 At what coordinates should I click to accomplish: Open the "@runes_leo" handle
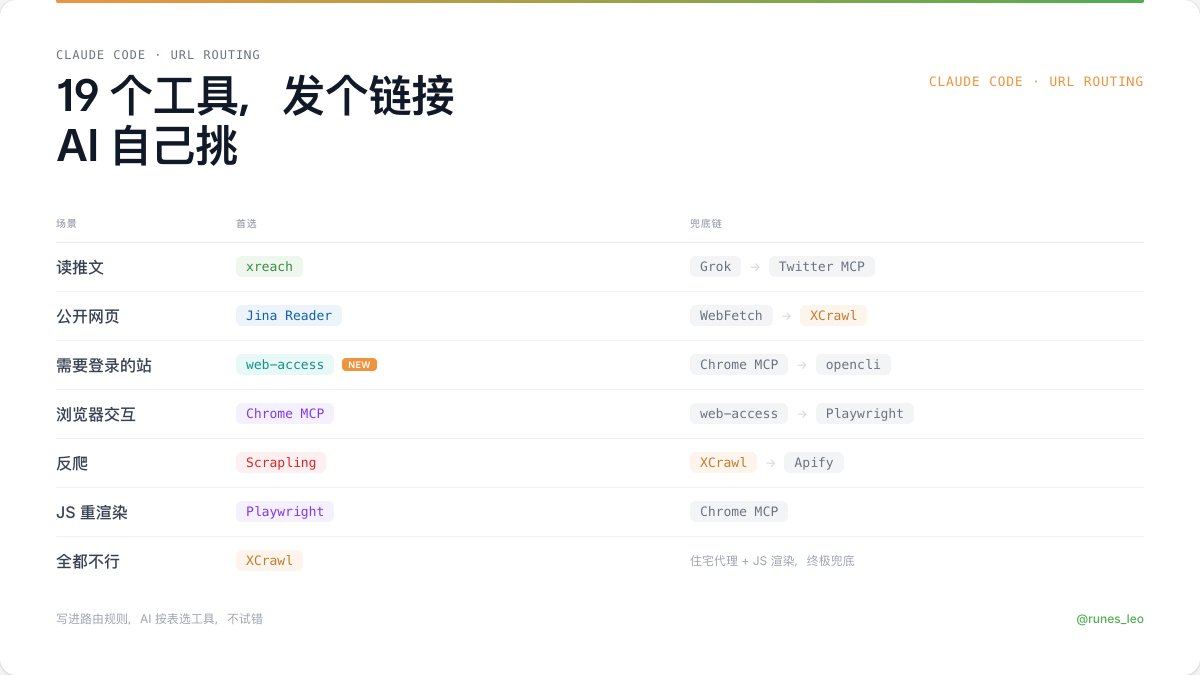pos(1110,619)
